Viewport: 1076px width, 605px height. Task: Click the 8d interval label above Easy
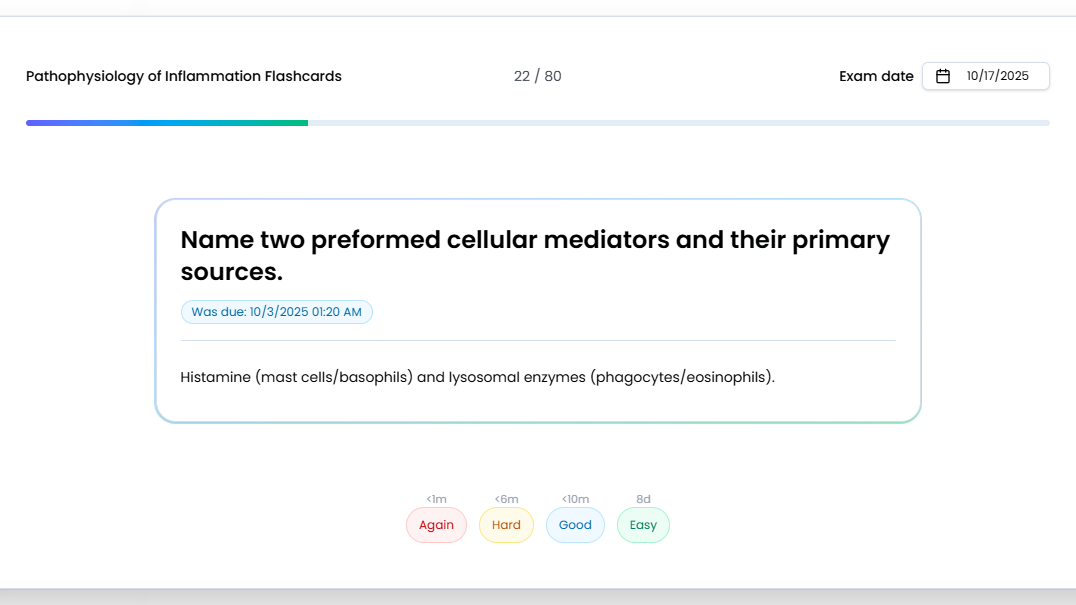[643, 499]
